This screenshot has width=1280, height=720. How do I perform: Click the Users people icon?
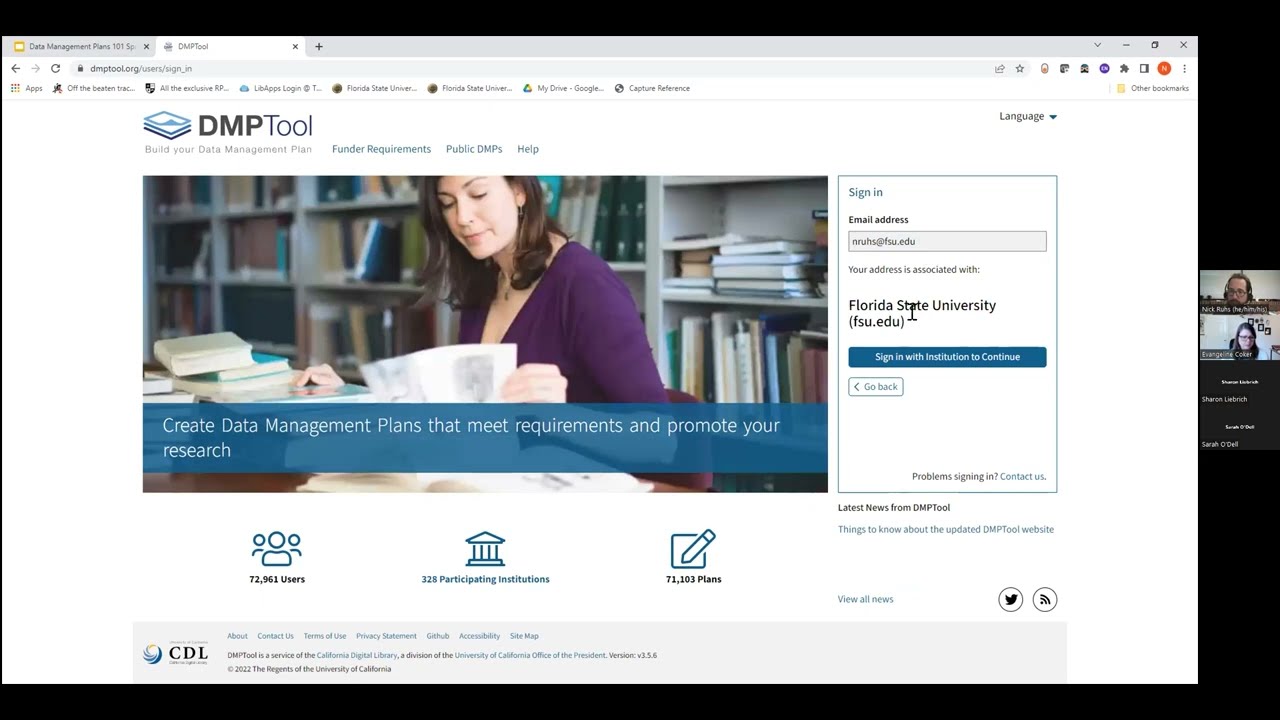(x=277, y=549)
